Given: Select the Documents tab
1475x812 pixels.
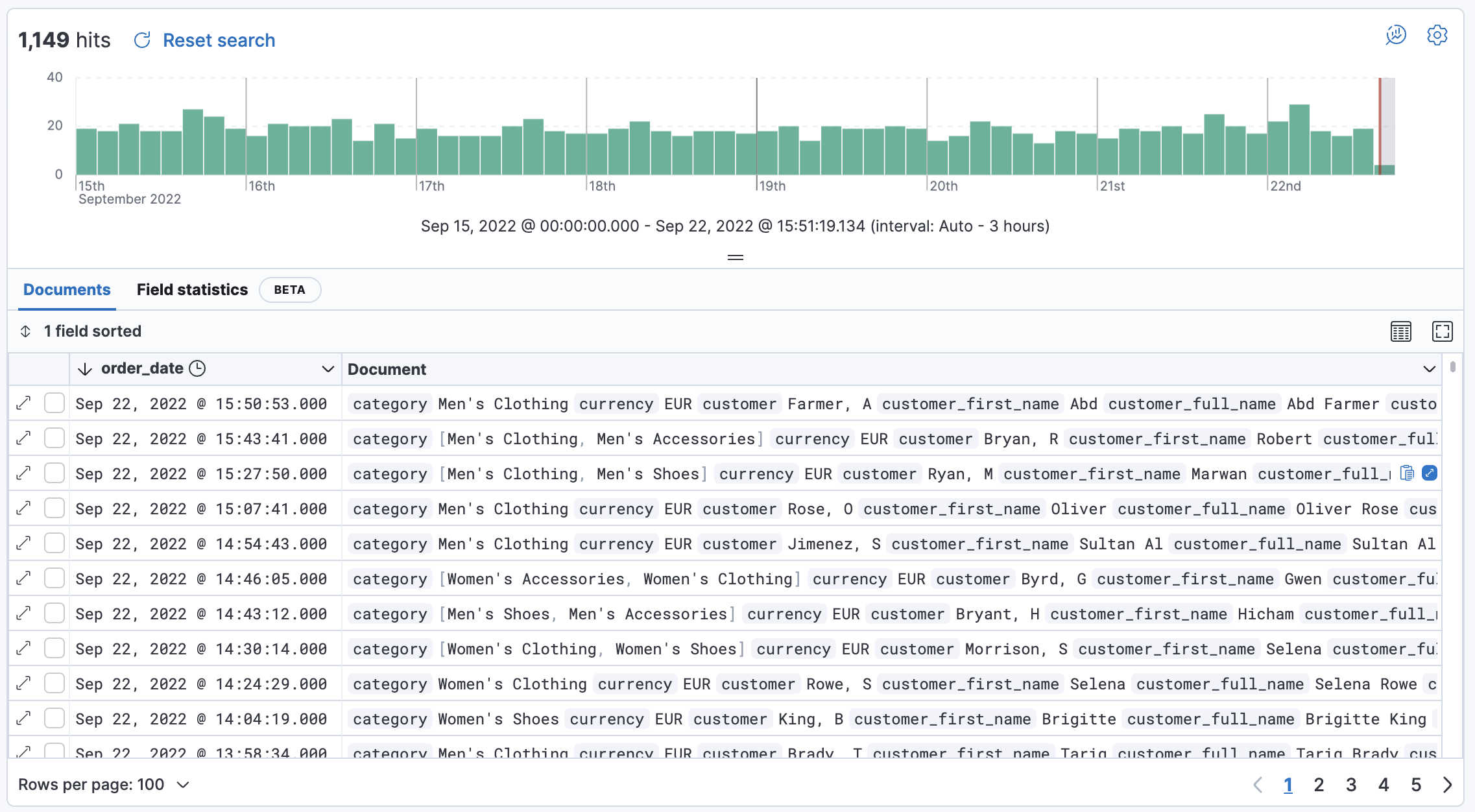Looking at the screenshot, I should pyautogui.click(x=67, y=290).
